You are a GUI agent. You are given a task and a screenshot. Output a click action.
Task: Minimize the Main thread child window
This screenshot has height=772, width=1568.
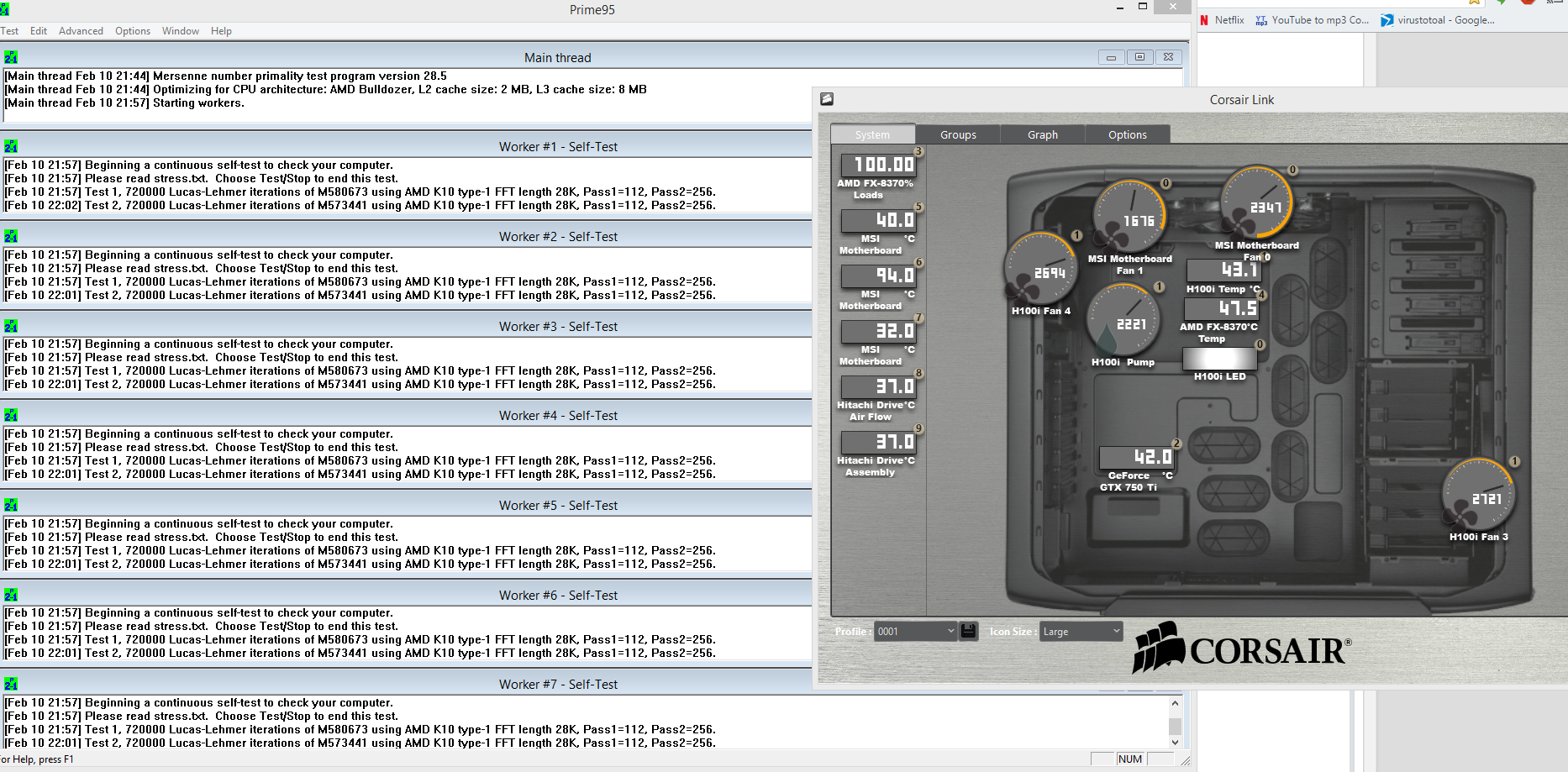1111,57
